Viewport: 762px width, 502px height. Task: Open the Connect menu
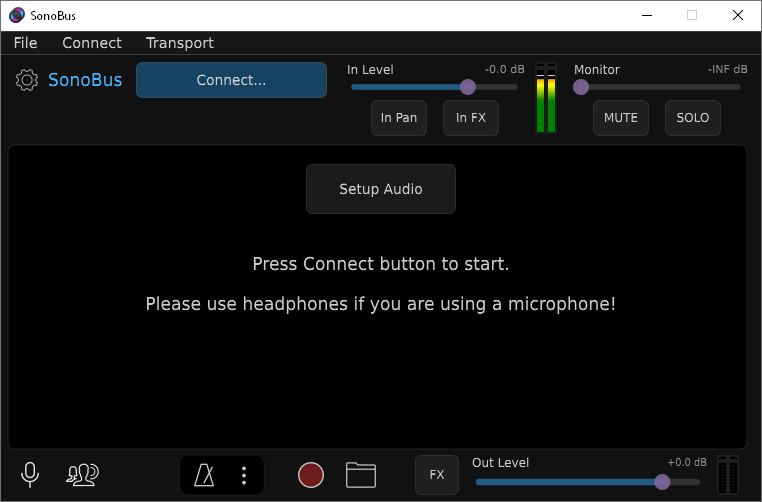pyautogui.click(x=92, y=43)
